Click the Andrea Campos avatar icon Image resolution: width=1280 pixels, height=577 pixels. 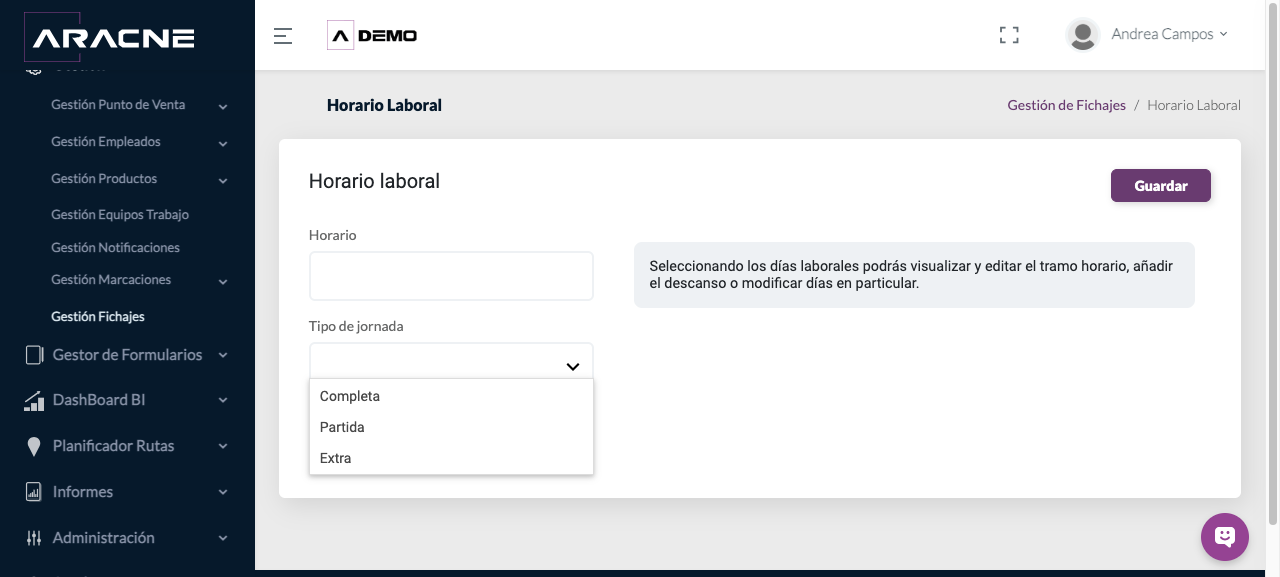click(x=1082, y=35)
